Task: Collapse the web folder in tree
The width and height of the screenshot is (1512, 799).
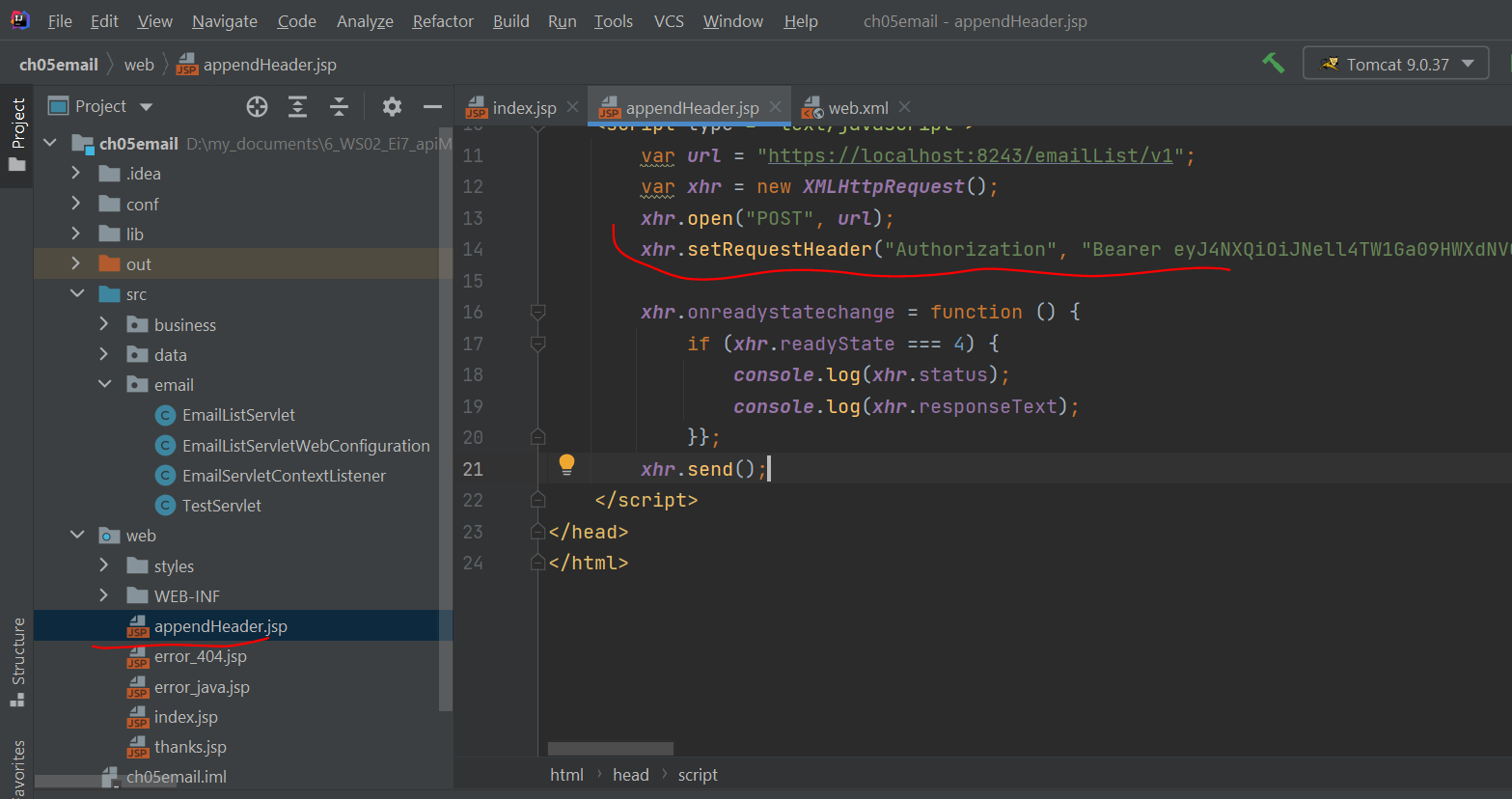Action: 77,535
